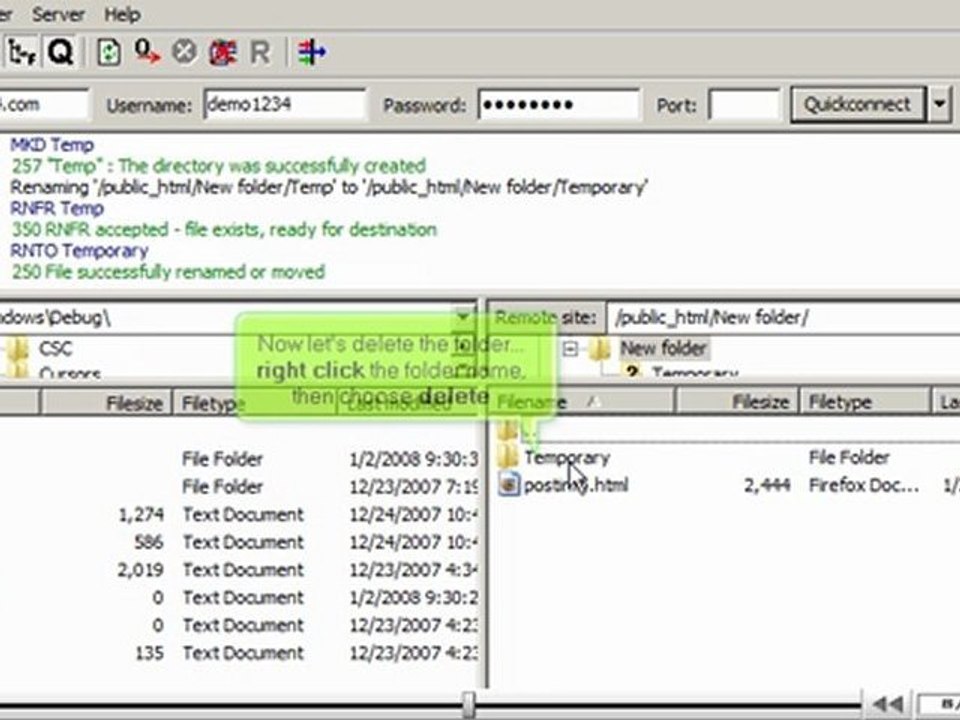Viewport: 960px width, 720px height.
Task: Click log line 'RNTO Temporary'
Action: pyautogui.click(x=80, y=250)
